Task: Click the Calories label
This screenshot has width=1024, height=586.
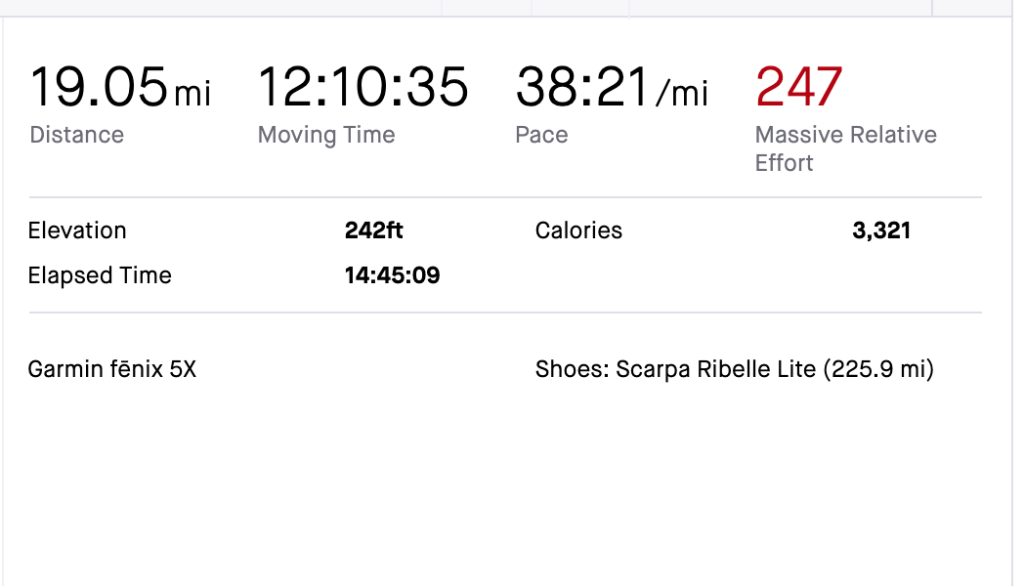Action: pyautogui.click(x=578, y=230)
